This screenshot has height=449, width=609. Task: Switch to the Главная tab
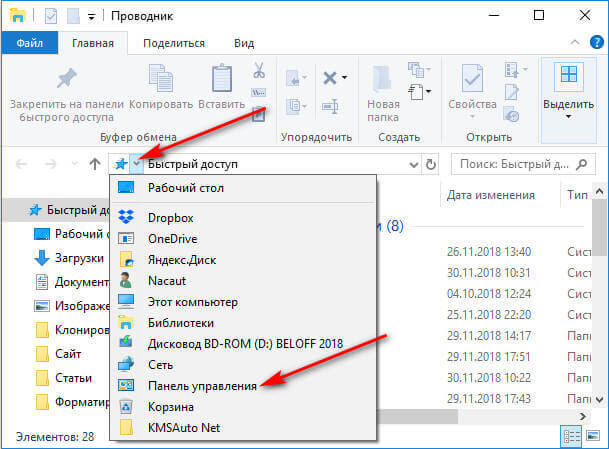(x=93, y=43)
